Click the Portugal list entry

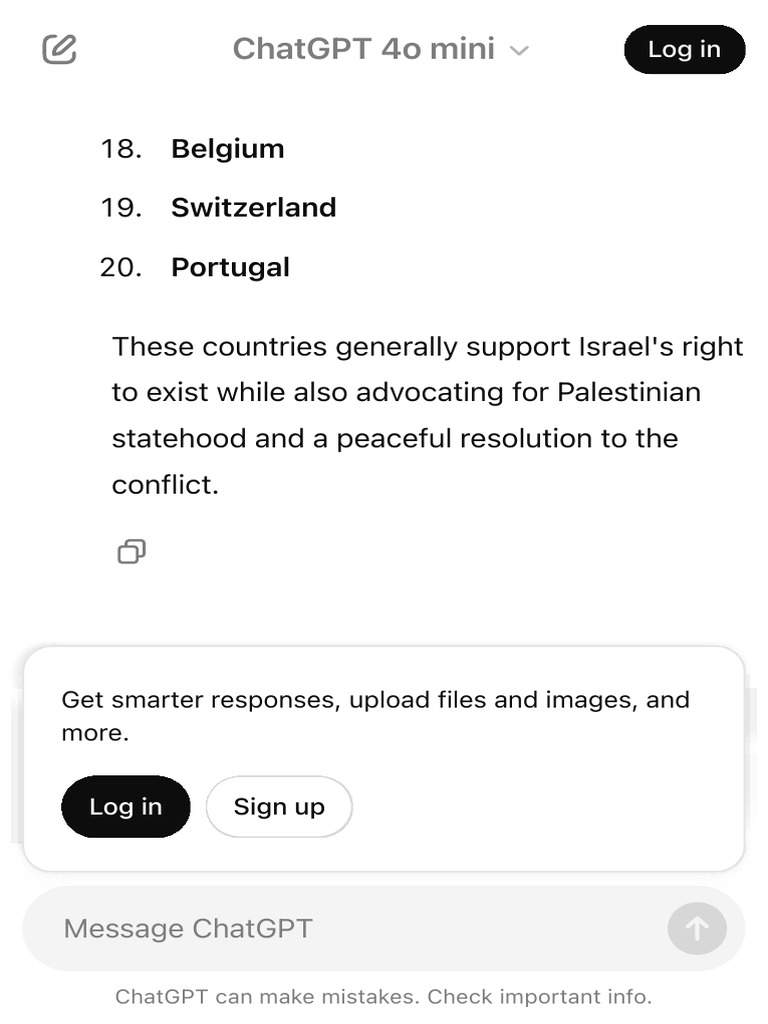tap(230, 268)
